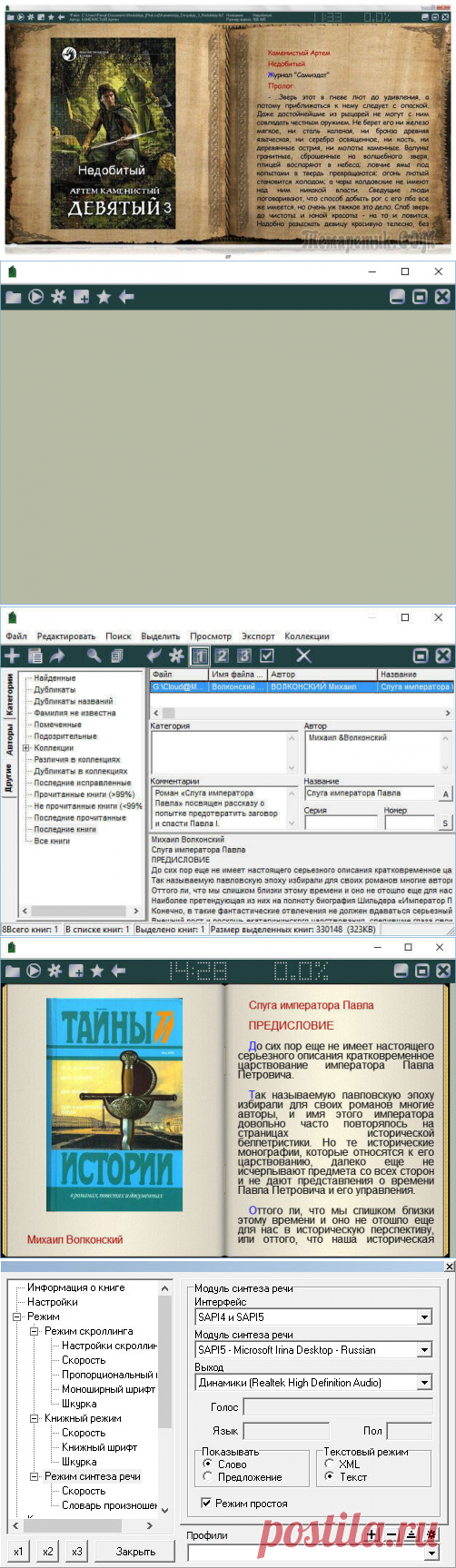Select Предложение radio button
Screen dimensions: 456x1568
coord(209,1477)
